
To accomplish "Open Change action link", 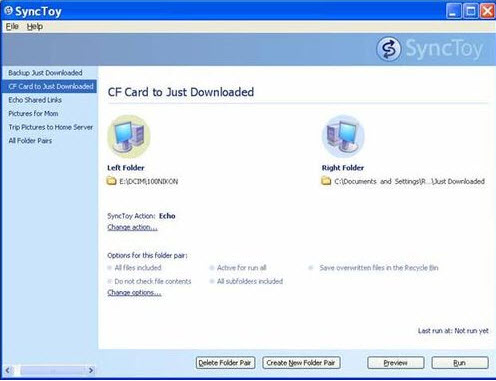I will [132, 227].
